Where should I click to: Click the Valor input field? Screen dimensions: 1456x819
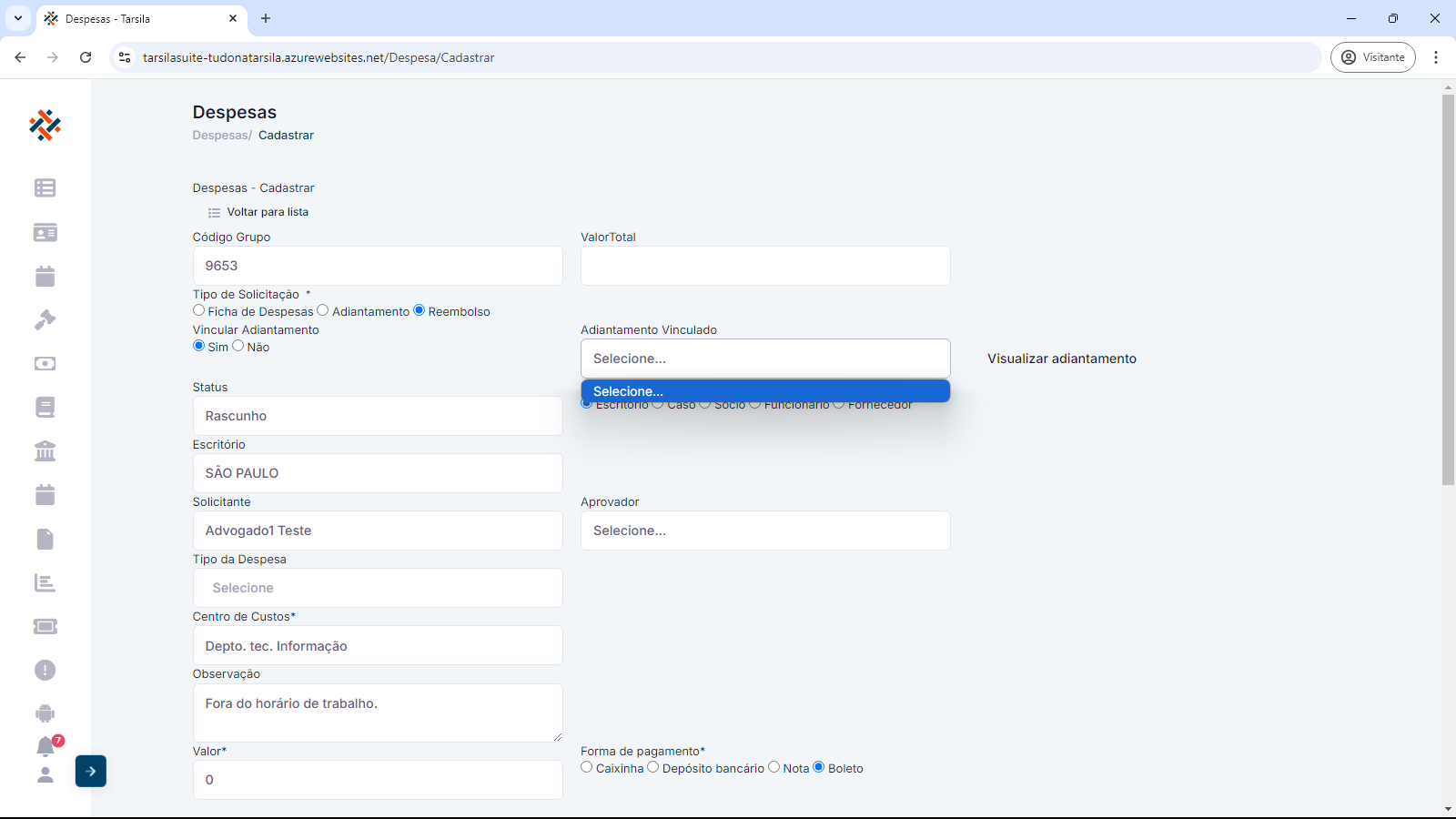(378, 780)
